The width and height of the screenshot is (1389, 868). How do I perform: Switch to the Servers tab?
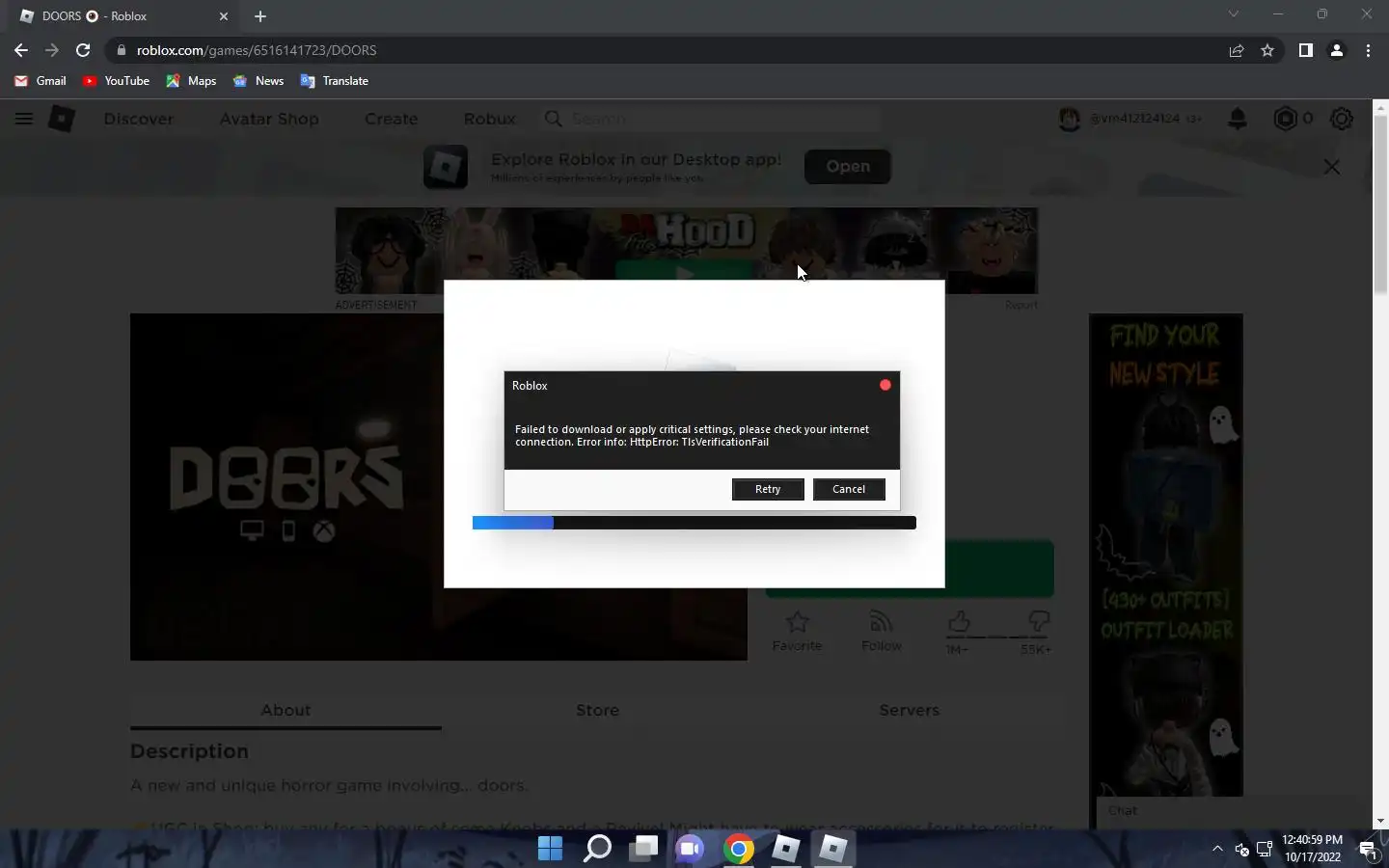coord(909,710)
